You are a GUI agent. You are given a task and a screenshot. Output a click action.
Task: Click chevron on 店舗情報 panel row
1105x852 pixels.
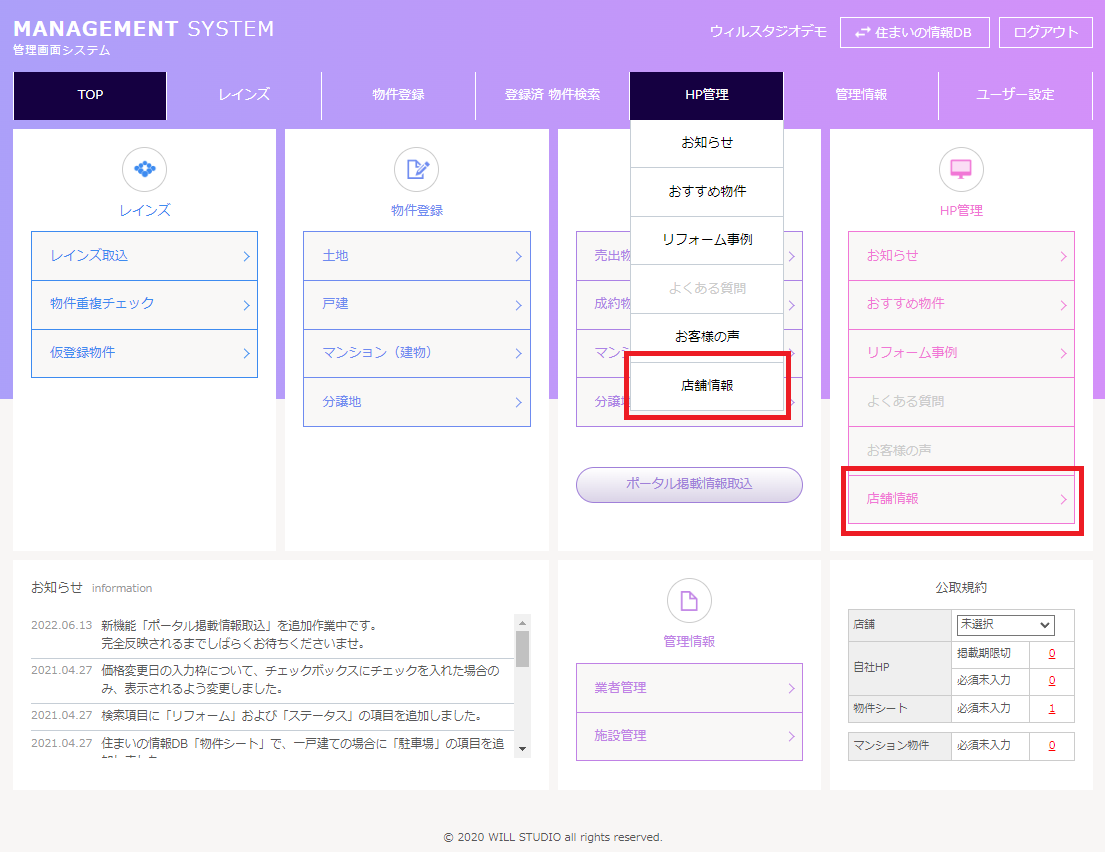click(x=1063, y=499)
